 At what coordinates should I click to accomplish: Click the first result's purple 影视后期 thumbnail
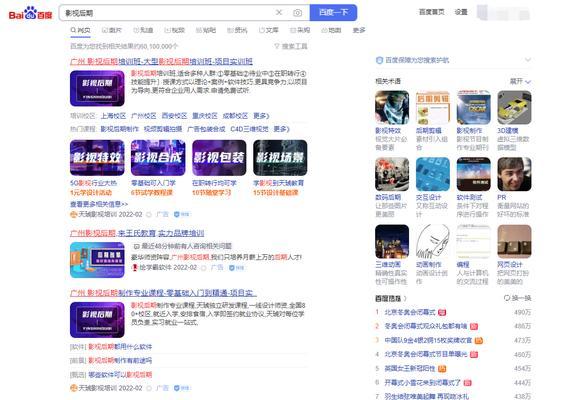(x=97, y=88)
